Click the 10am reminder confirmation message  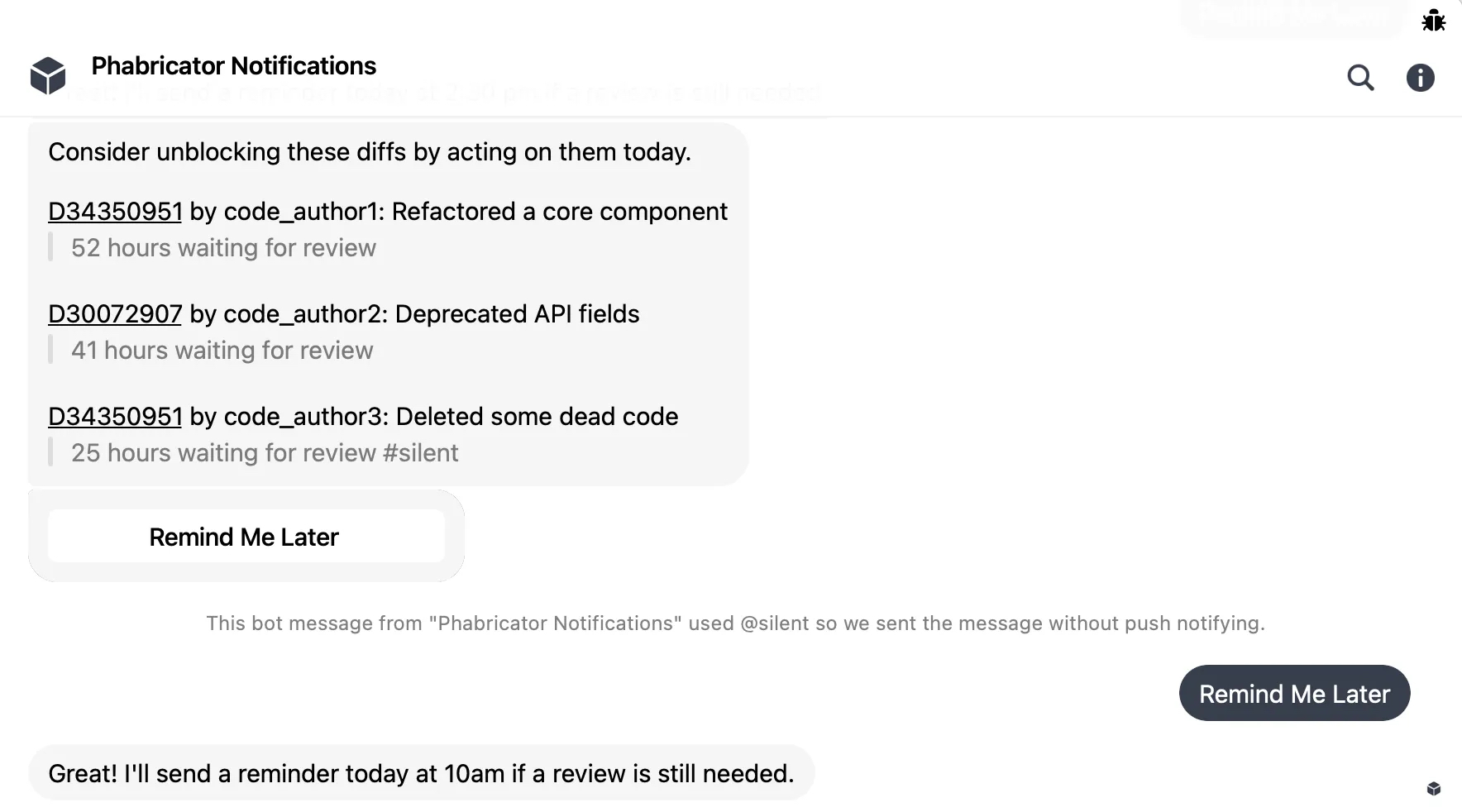point(421,773)
